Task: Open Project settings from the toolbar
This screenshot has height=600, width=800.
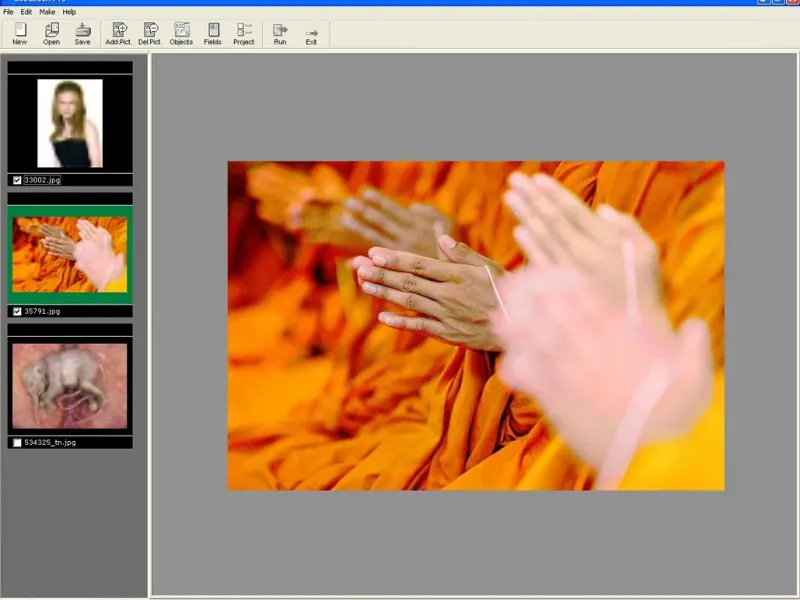Action: (244, 34)
